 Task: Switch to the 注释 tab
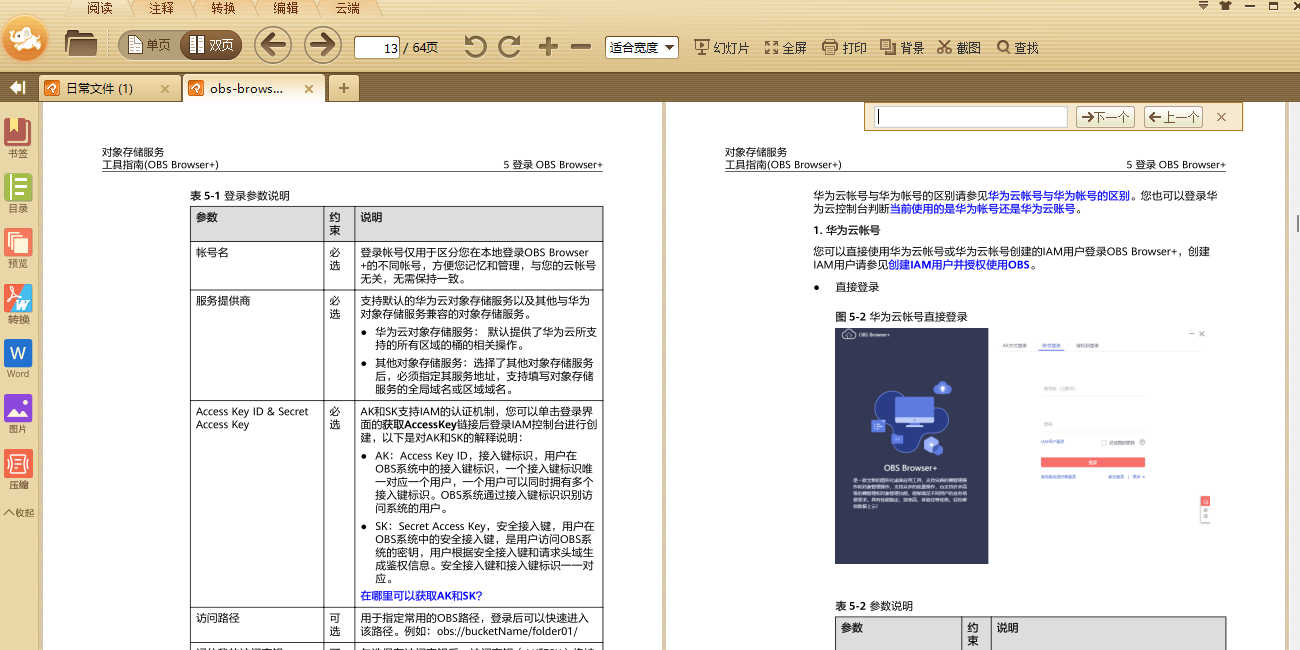pyautogui.click(x=161, y=8)
